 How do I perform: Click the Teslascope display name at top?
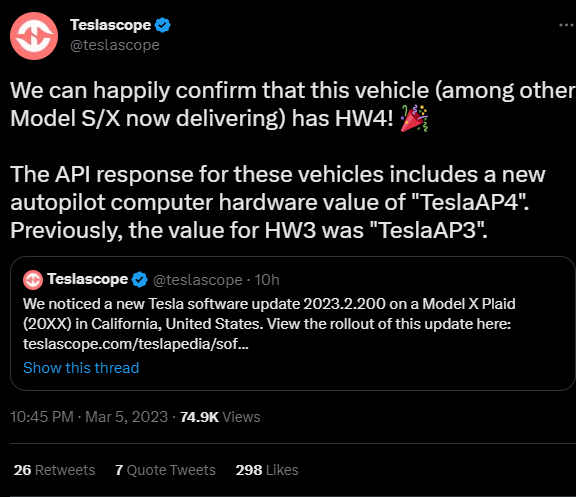(x=111, y=25)
